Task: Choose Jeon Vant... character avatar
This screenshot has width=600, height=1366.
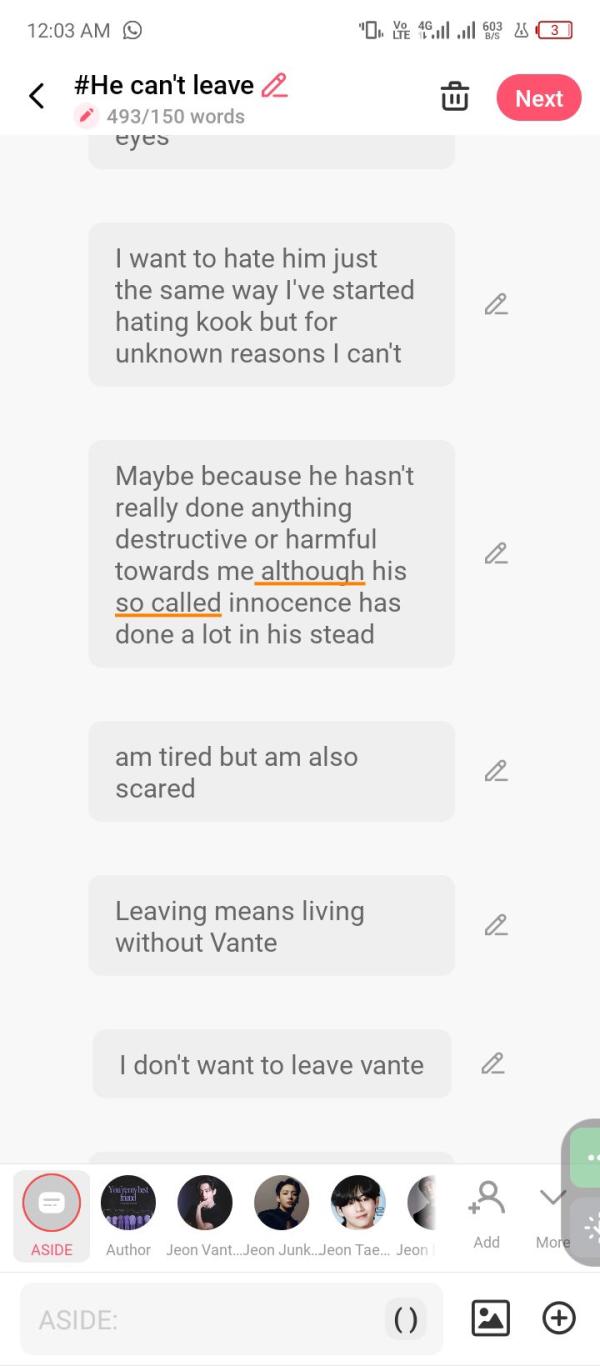Action: [x=205, y=1215]
